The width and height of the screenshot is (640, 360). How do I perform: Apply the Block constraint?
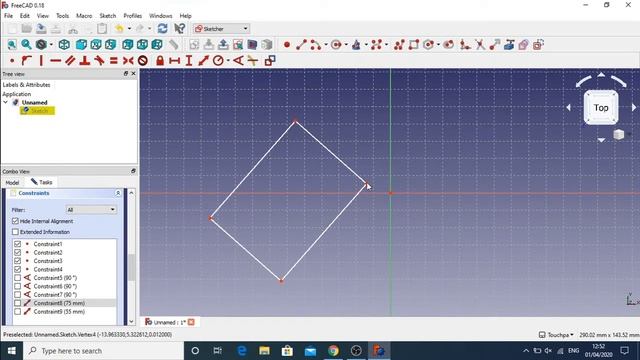click(x=142, y=61)
